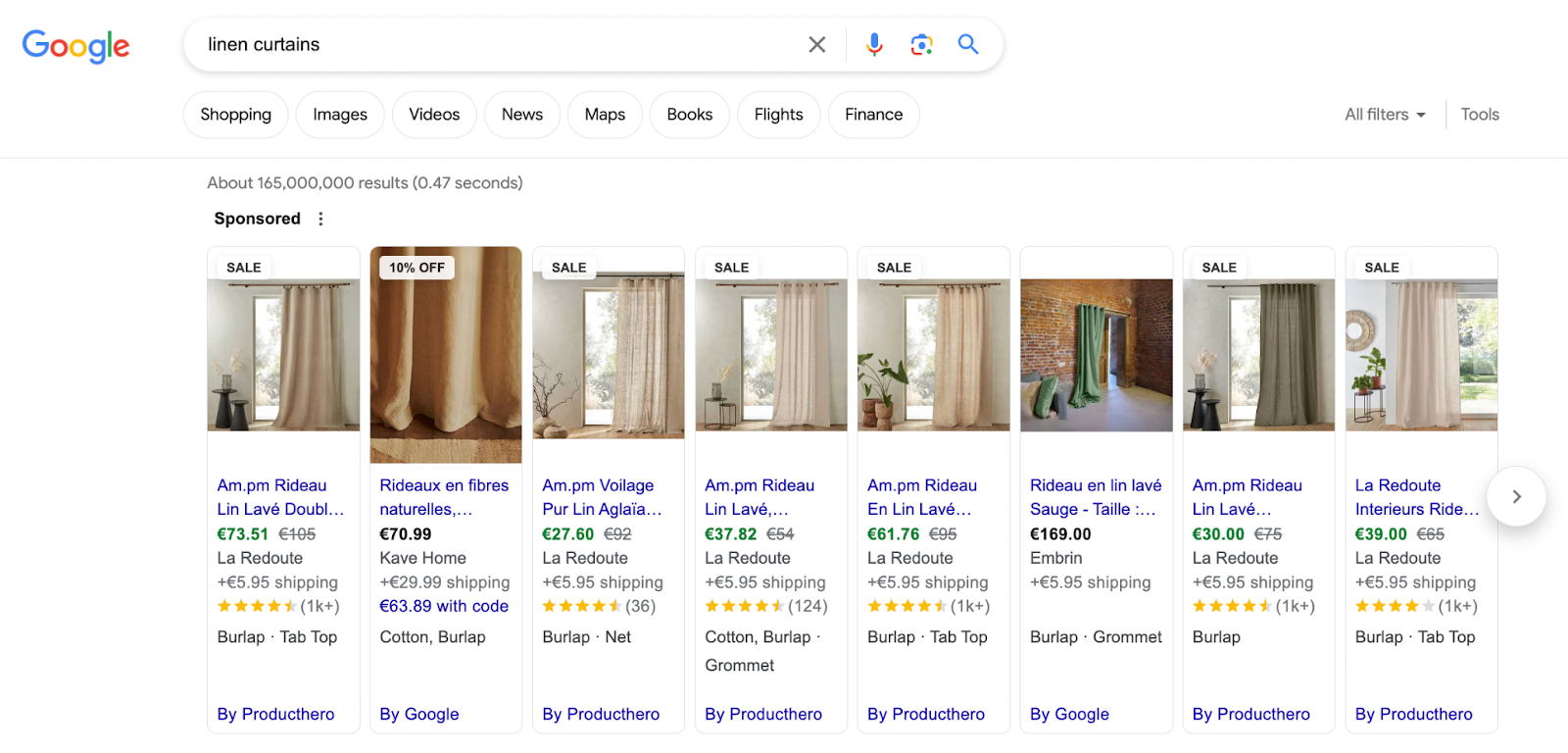Click the star rating with (36) reviews
Viewport: 1568px width, 753px height.
click(x=599, y=606)
